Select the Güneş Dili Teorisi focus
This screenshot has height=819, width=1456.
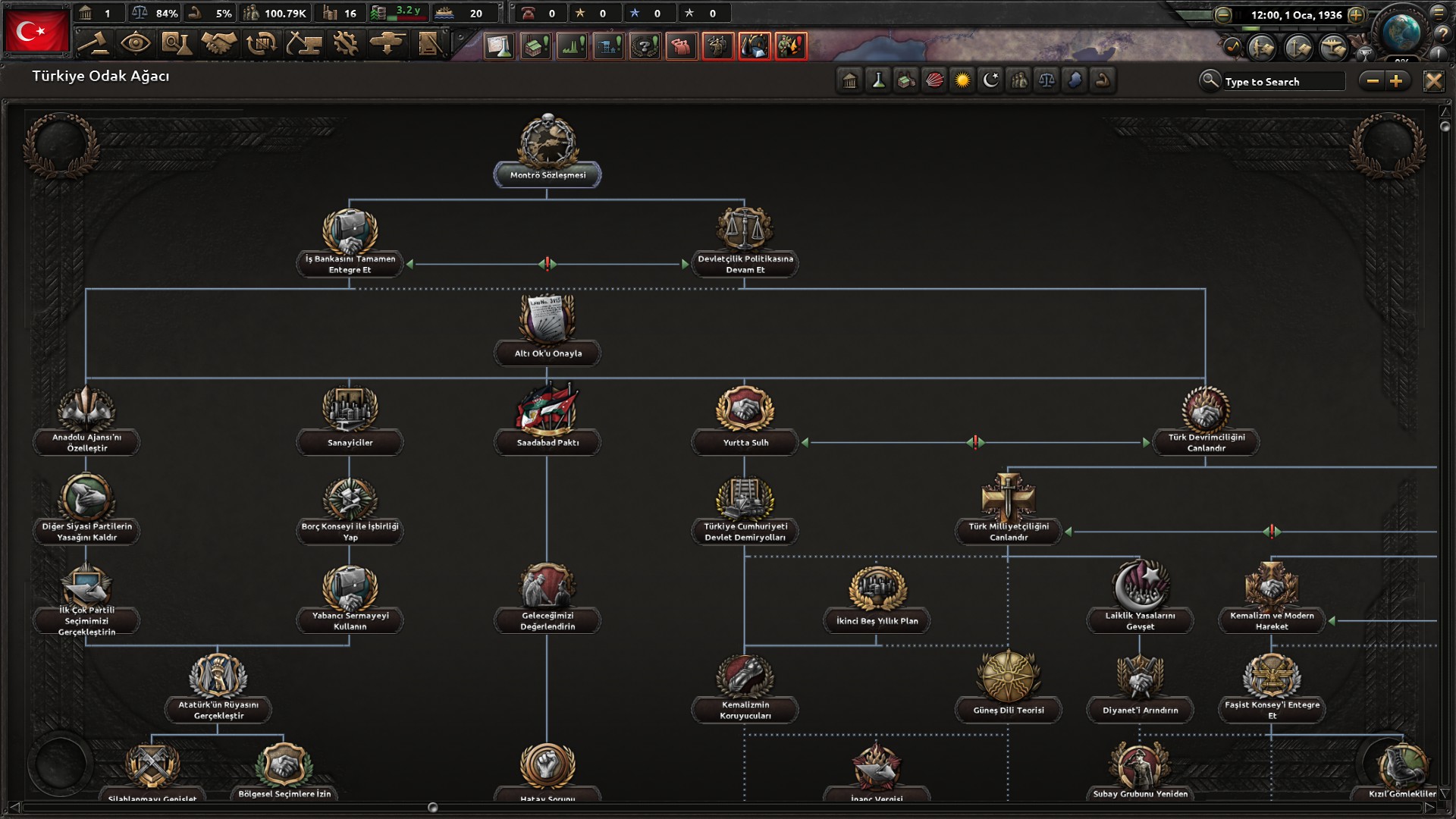click(x=1008, y=687)
